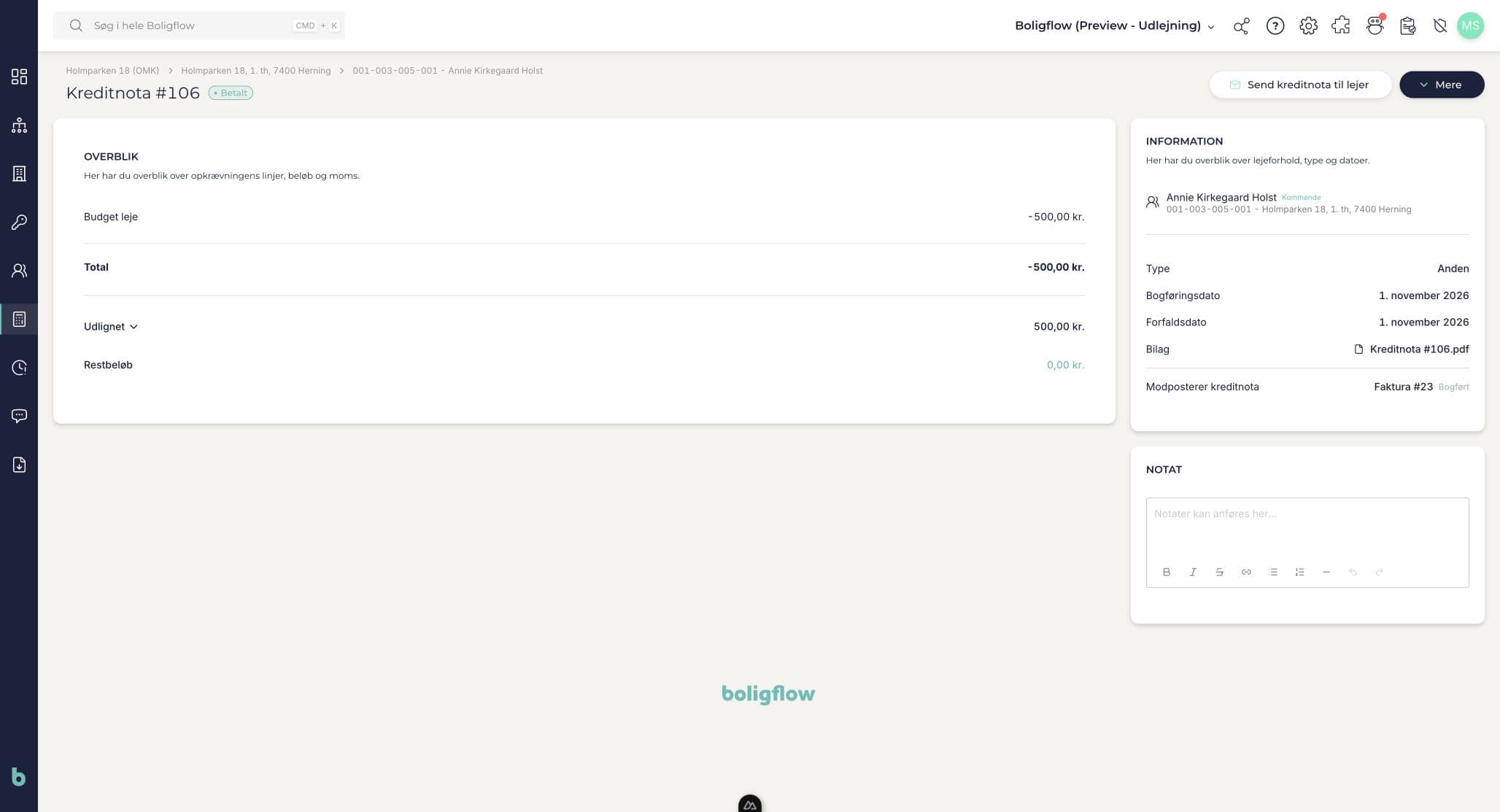Click Send kreditnota til lejer button
This screenshot has width=1500, height=812.
point(1300,85)
